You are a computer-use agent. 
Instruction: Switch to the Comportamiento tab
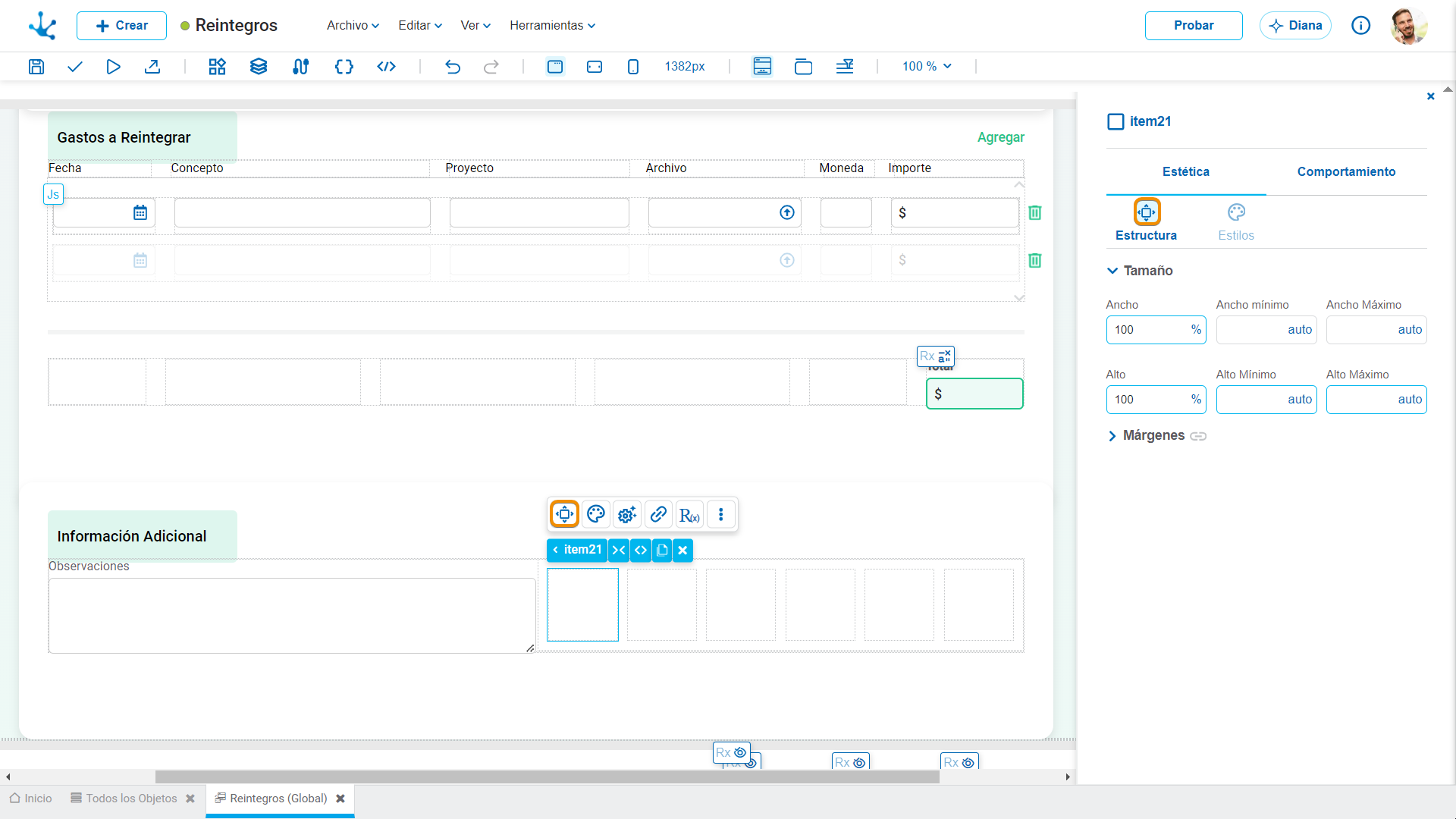pyautogui.click(x=1346, y=172)
